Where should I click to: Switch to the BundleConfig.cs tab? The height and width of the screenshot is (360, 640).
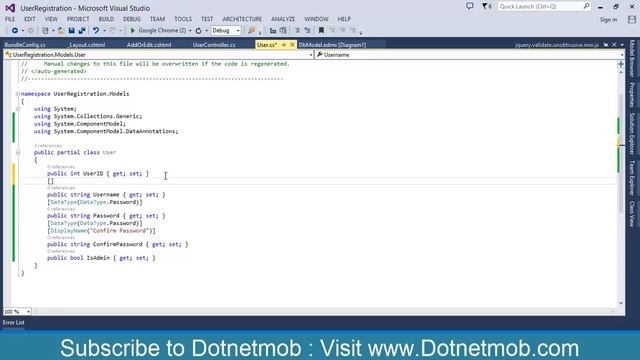[25, 45]
